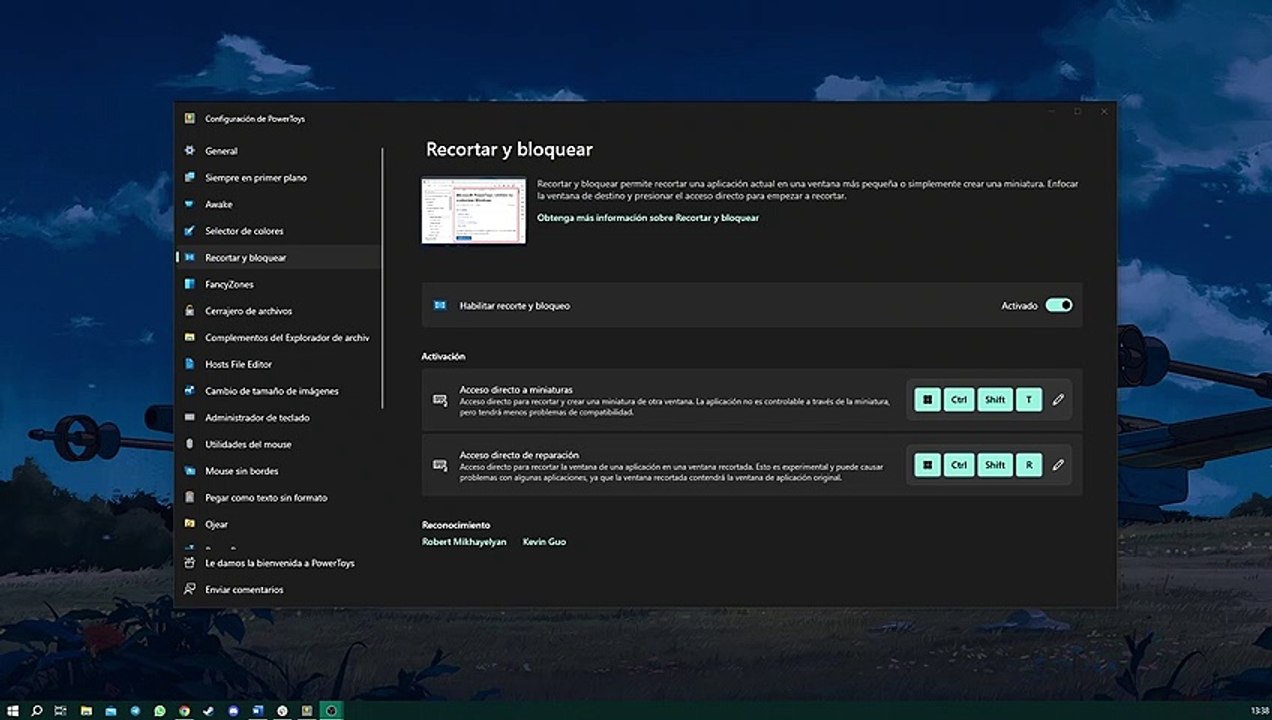Image resolution: width=1272 pixels, height=720 pixels.
Task: Open the Utilidades del mouse icon
Action: pos(189,444)
